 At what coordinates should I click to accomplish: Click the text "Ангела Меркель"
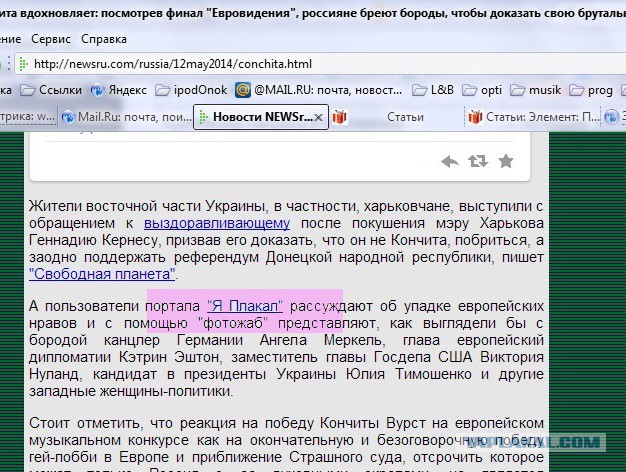point(322,340)
